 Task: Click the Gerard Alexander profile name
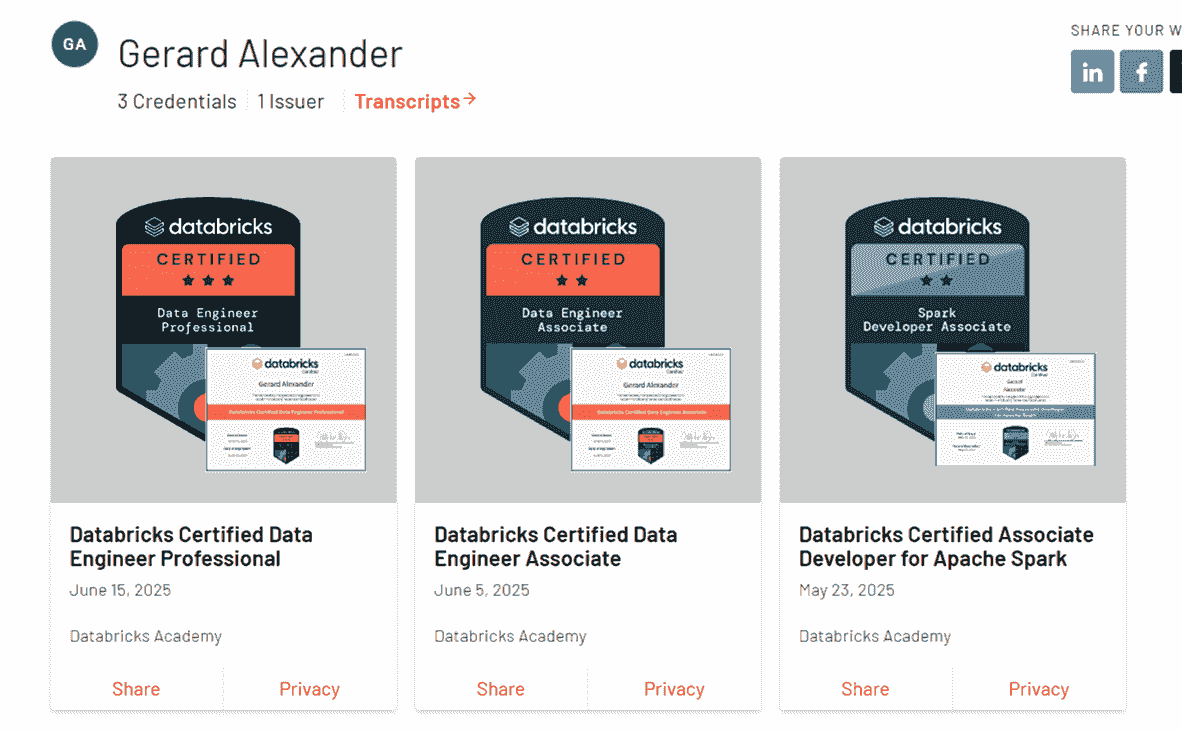click(260, 54)
